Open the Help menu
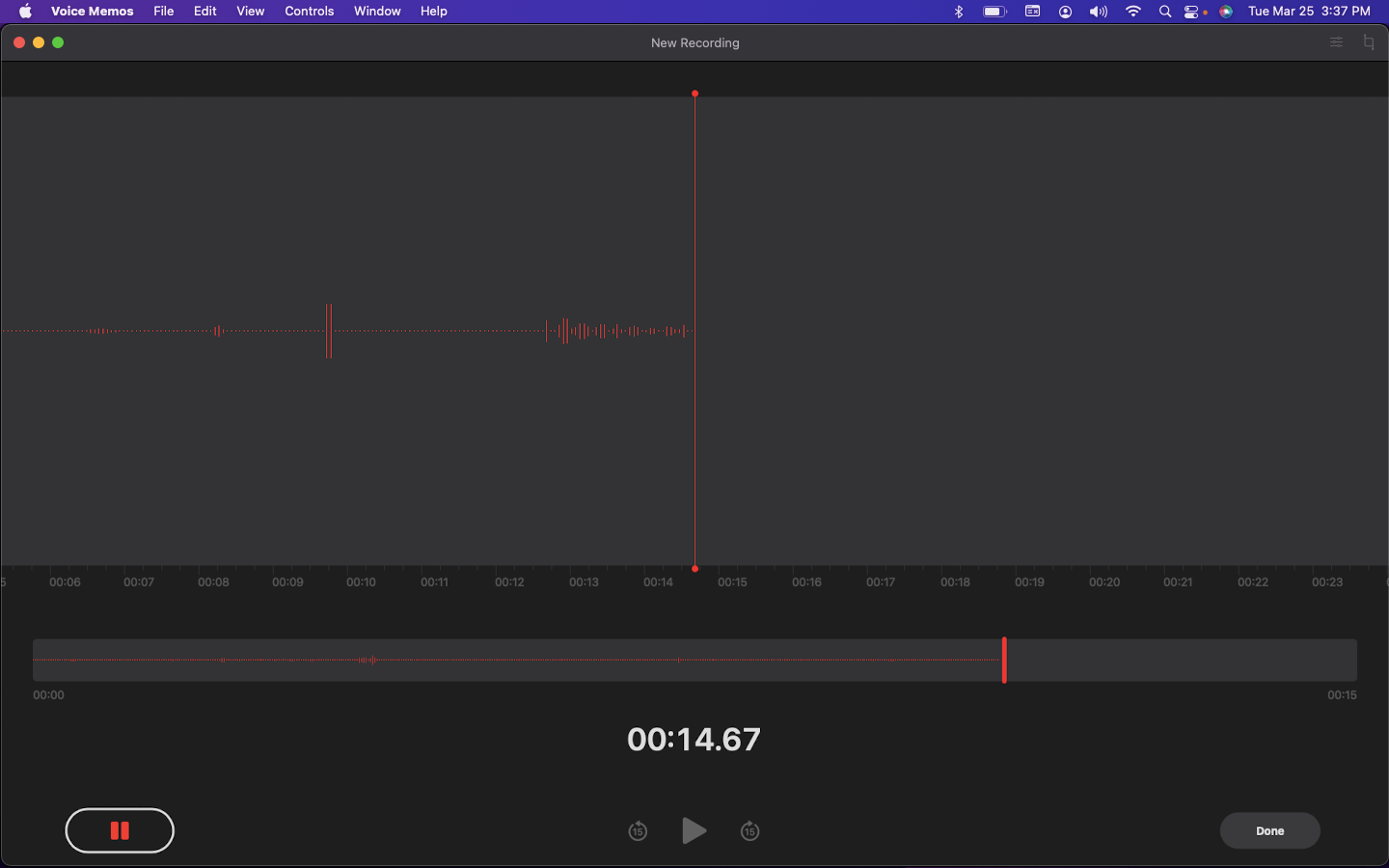Screen dimensions: 1389x868 [434, 12]
